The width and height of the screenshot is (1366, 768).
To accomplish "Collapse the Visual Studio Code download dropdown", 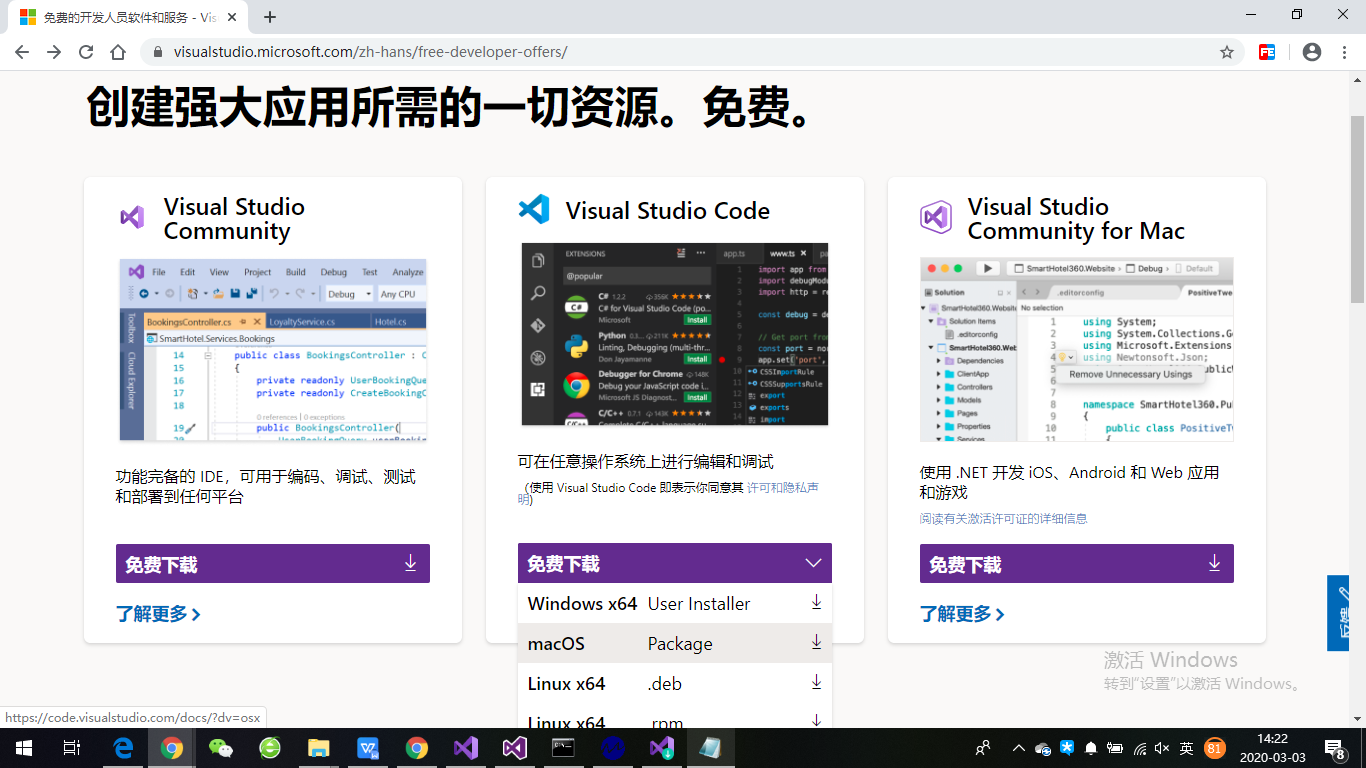I will coord(814,563).
